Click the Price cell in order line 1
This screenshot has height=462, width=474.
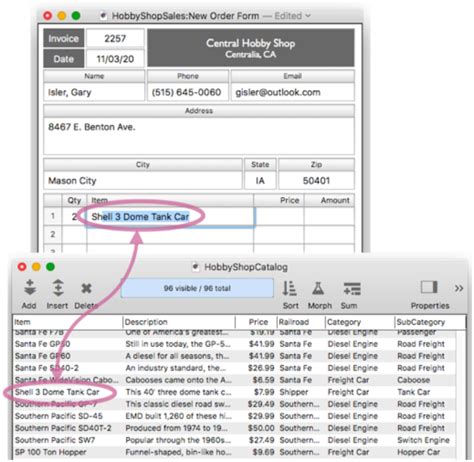279,217
